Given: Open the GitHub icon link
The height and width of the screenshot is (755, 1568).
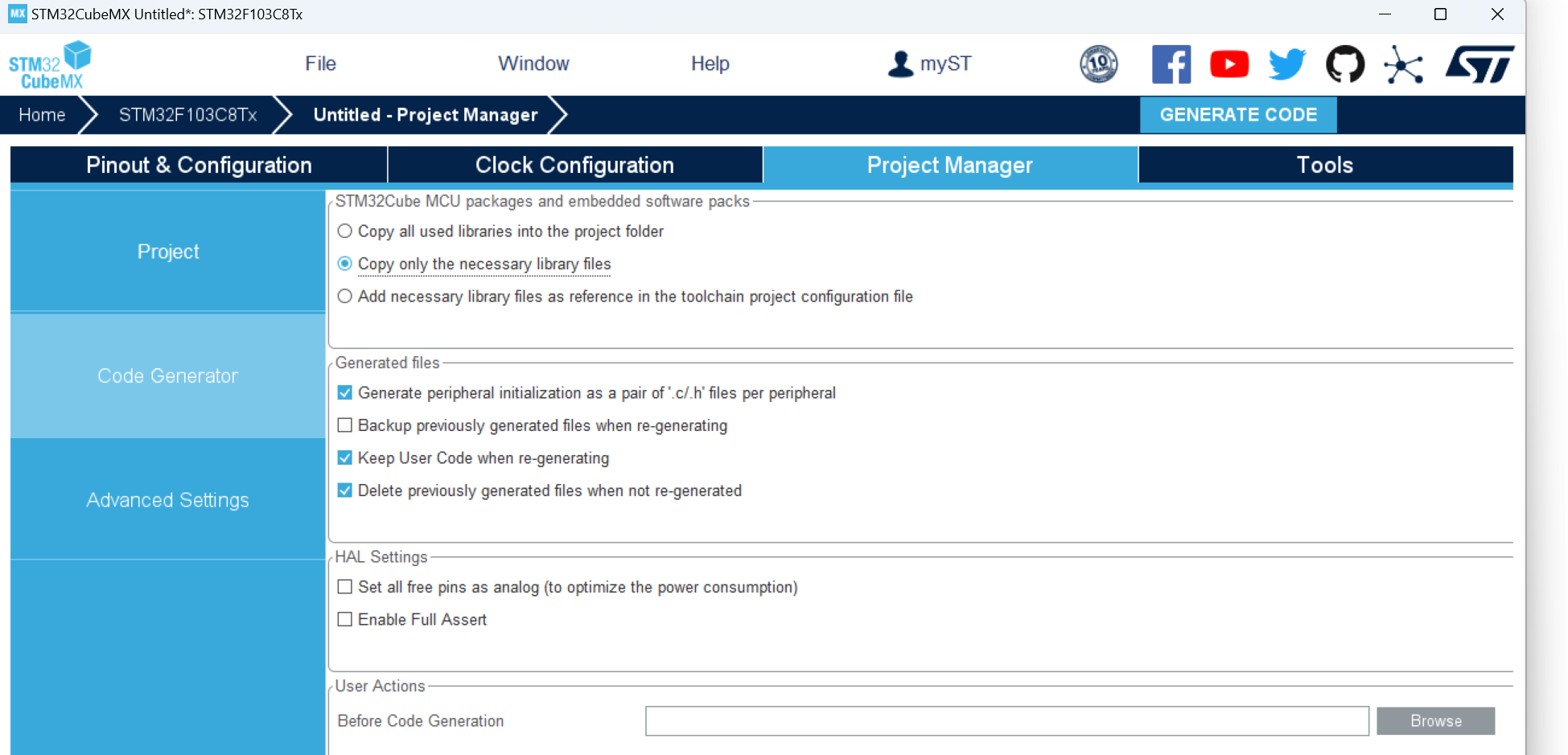Looking at the screenshot, I should (x=1345, y=64).
